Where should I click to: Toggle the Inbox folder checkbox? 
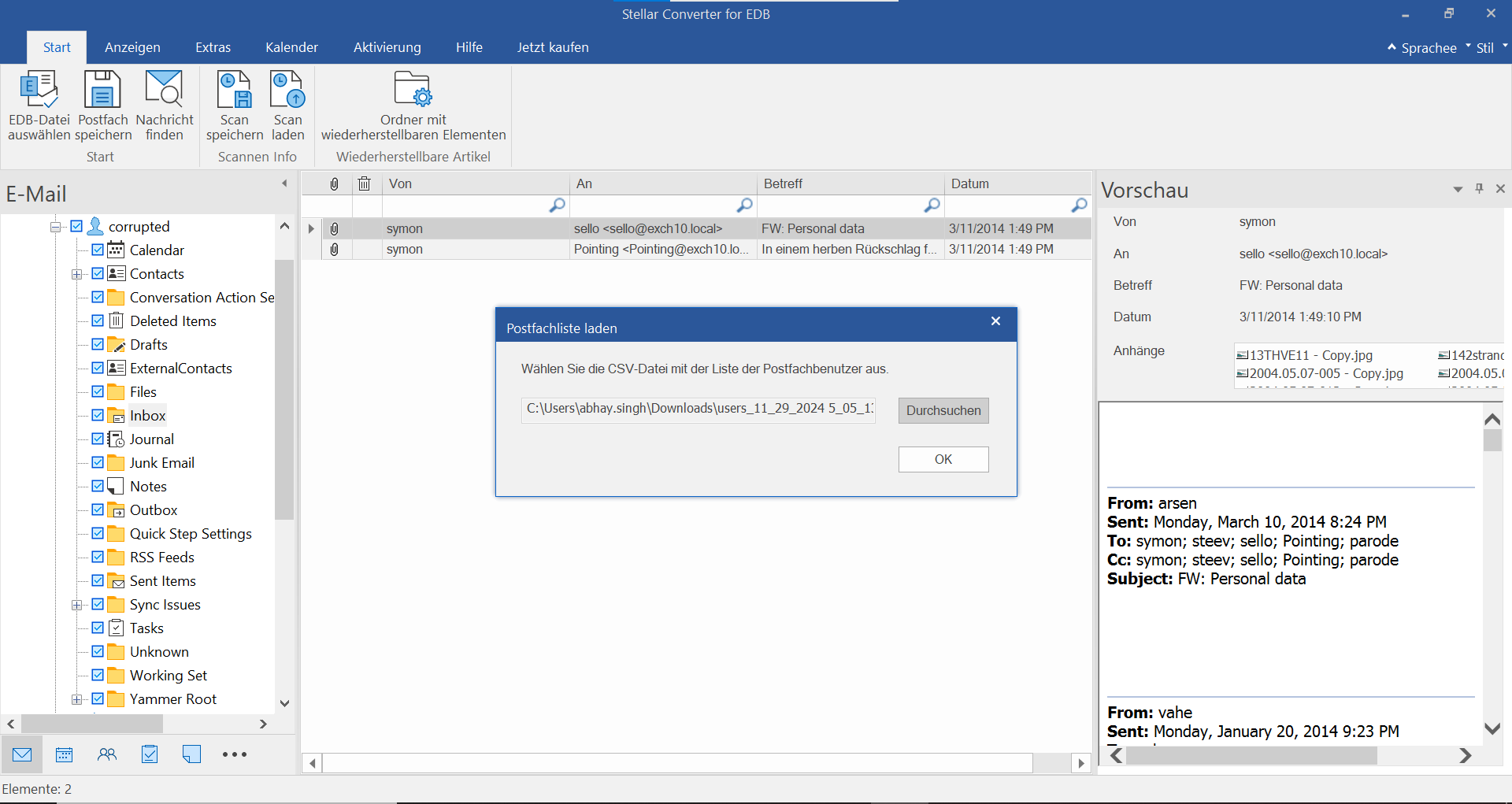[98, 415]
